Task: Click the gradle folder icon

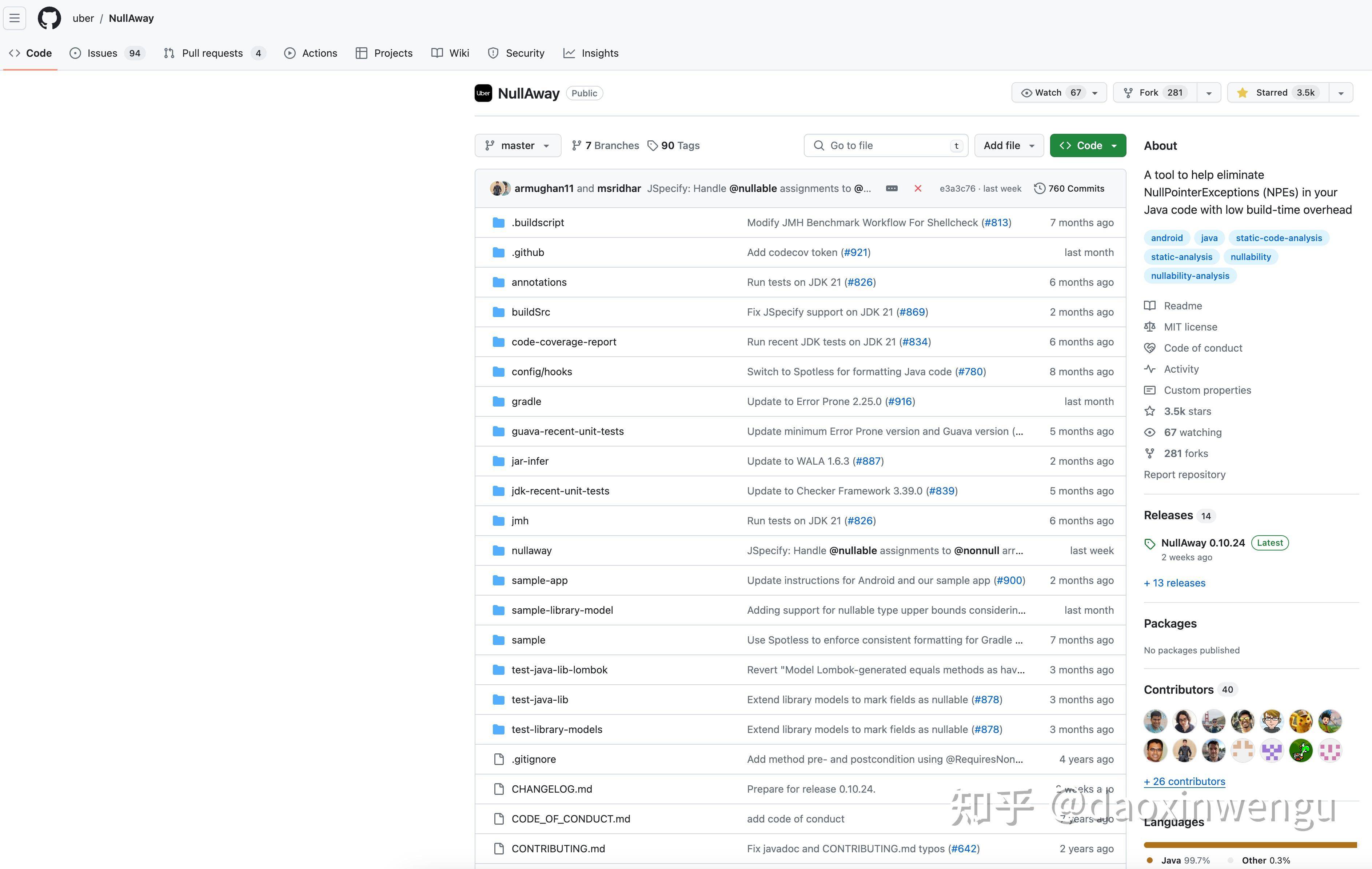Action: (499, 401)
